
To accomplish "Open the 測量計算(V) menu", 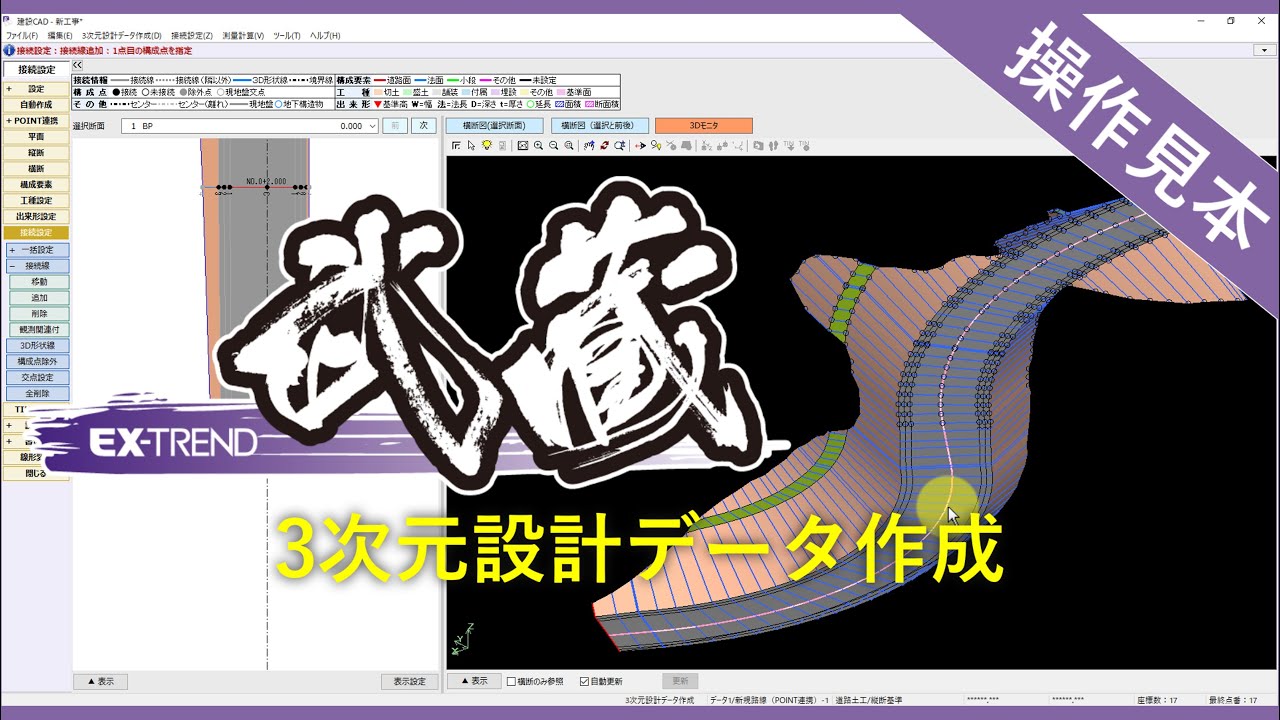I will coord(243,35).
